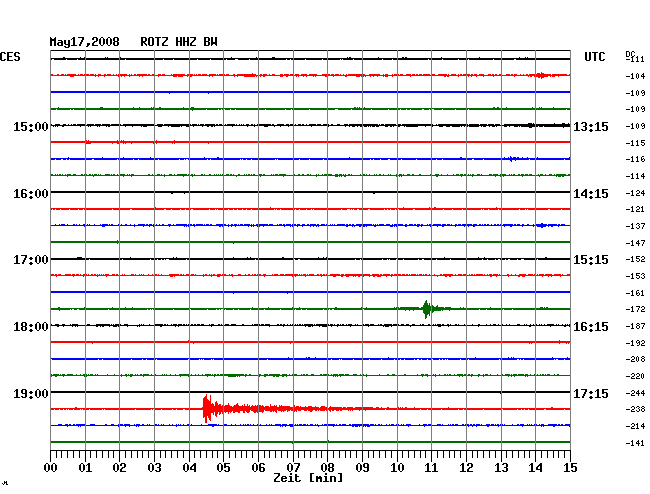
Task: Click the DC value -214
Action: [635, 426]
